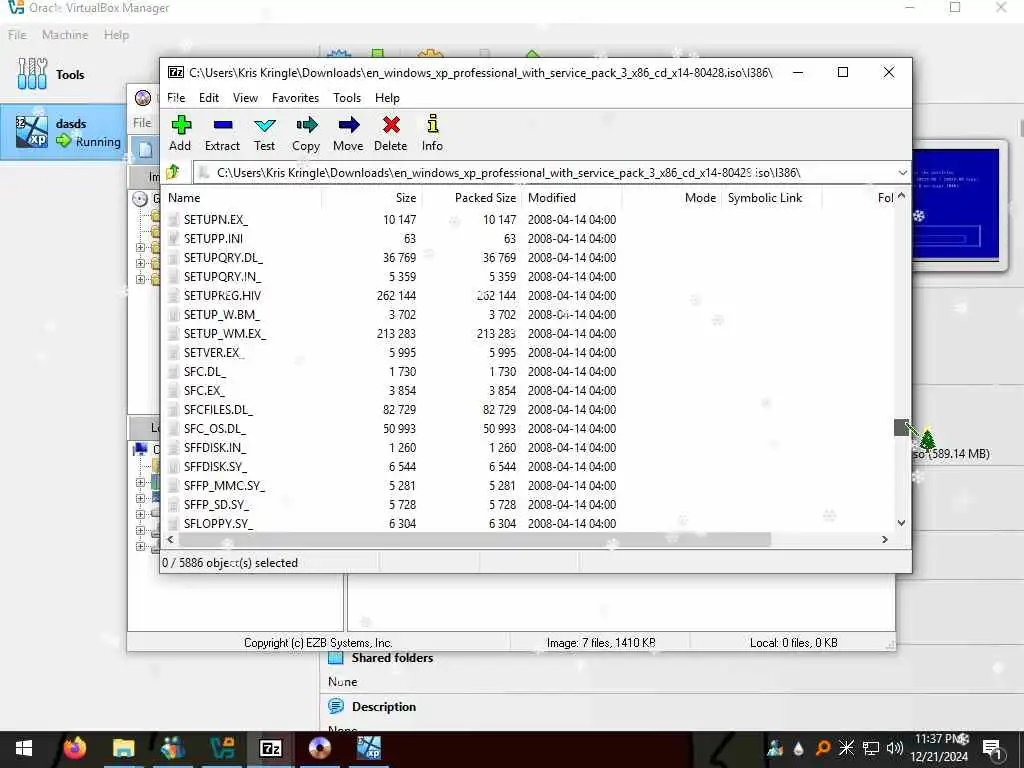Image resolution: width=1024 pixels, height=768 pixels.
Task: Open the 7-Zip Help menu
Action: 387,97
